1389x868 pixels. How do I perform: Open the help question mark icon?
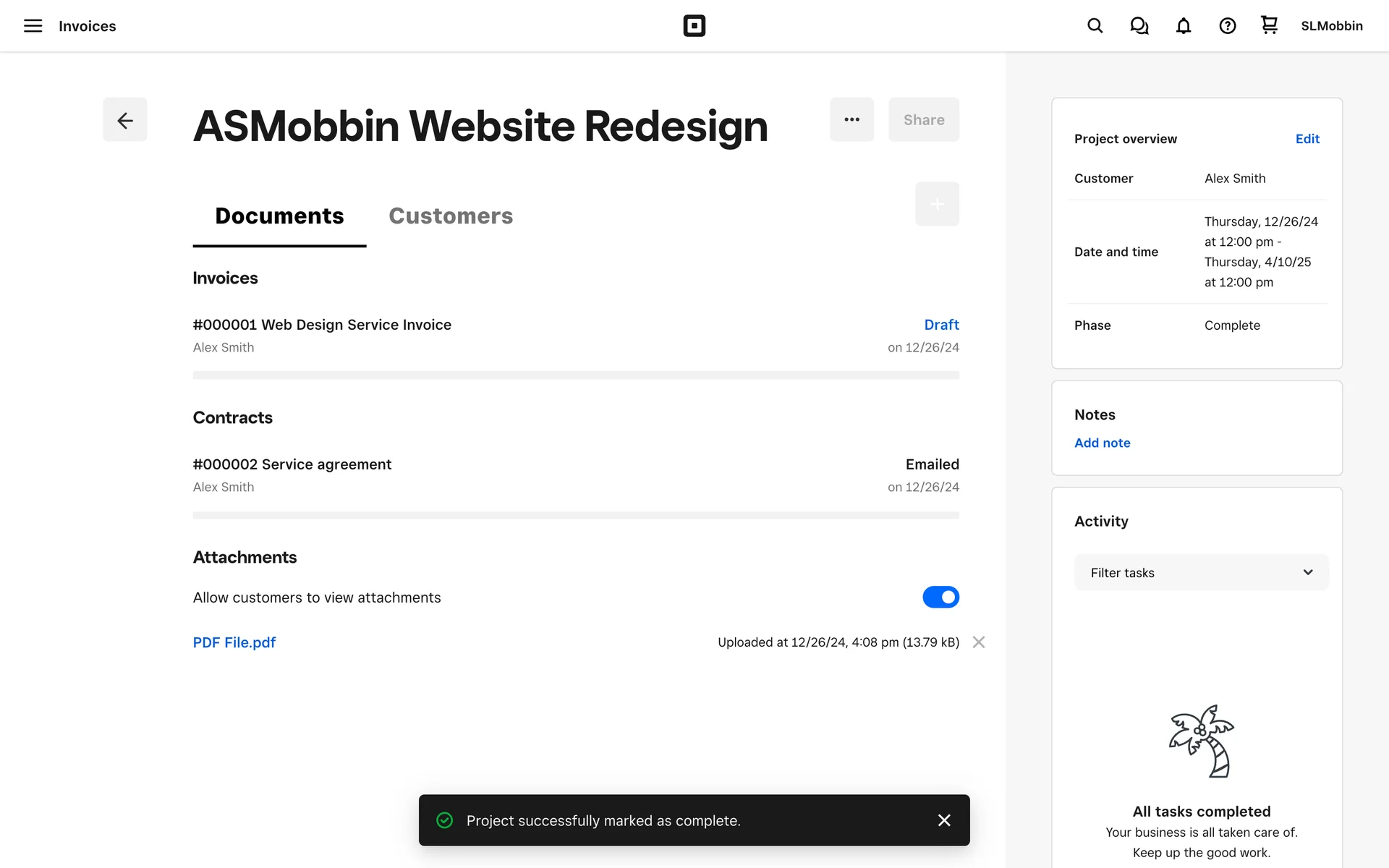1227,26
